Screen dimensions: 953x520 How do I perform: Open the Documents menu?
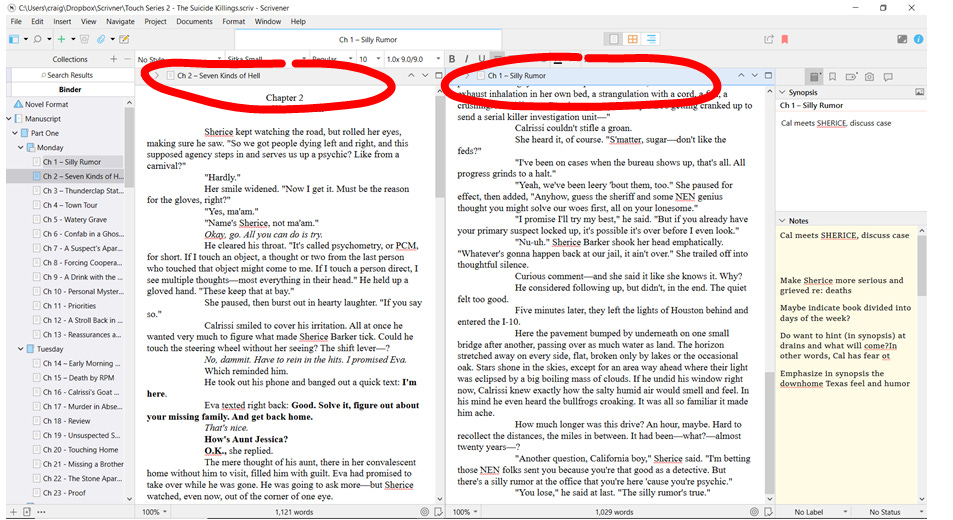194,21
